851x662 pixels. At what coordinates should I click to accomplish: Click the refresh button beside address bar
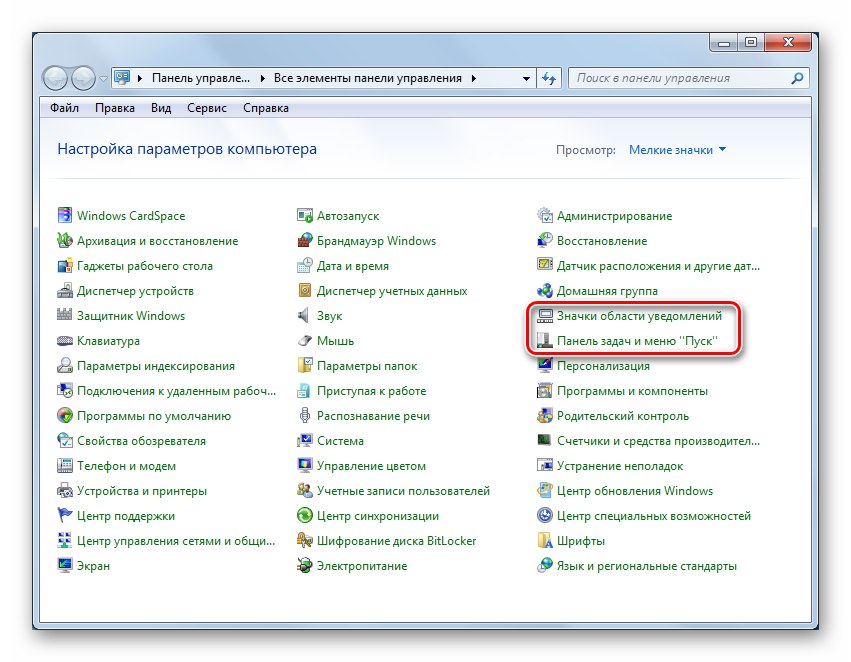tap(549, 79)
